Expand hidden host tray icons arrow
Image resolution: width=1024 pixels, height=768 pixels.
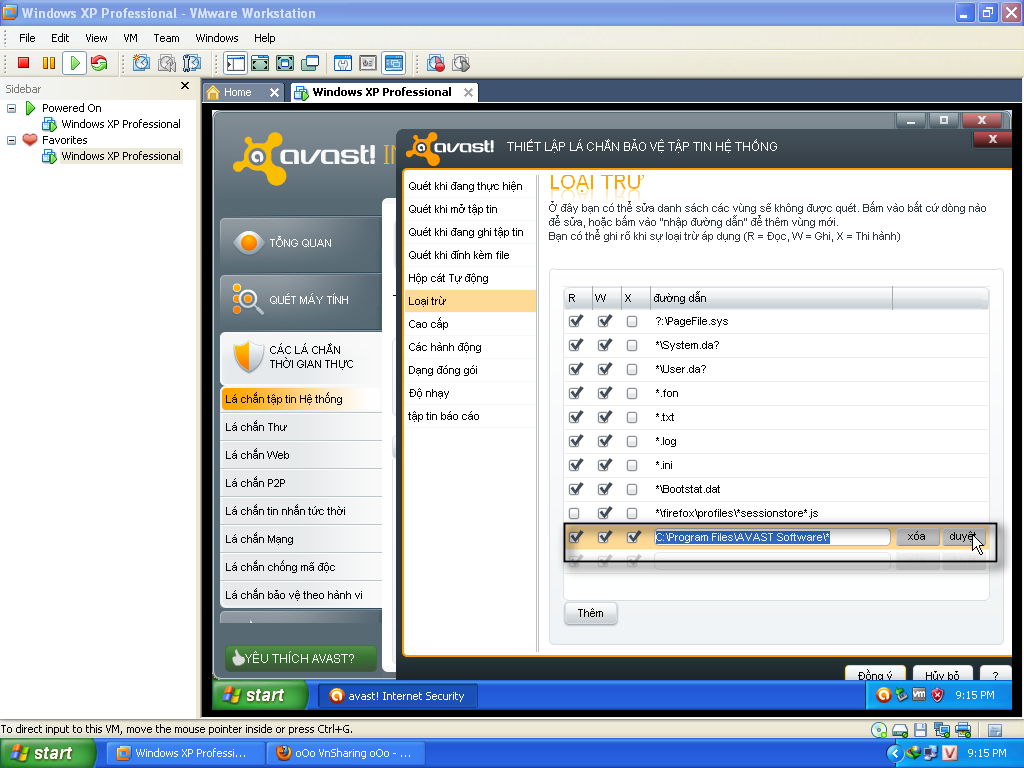(895, 754)
